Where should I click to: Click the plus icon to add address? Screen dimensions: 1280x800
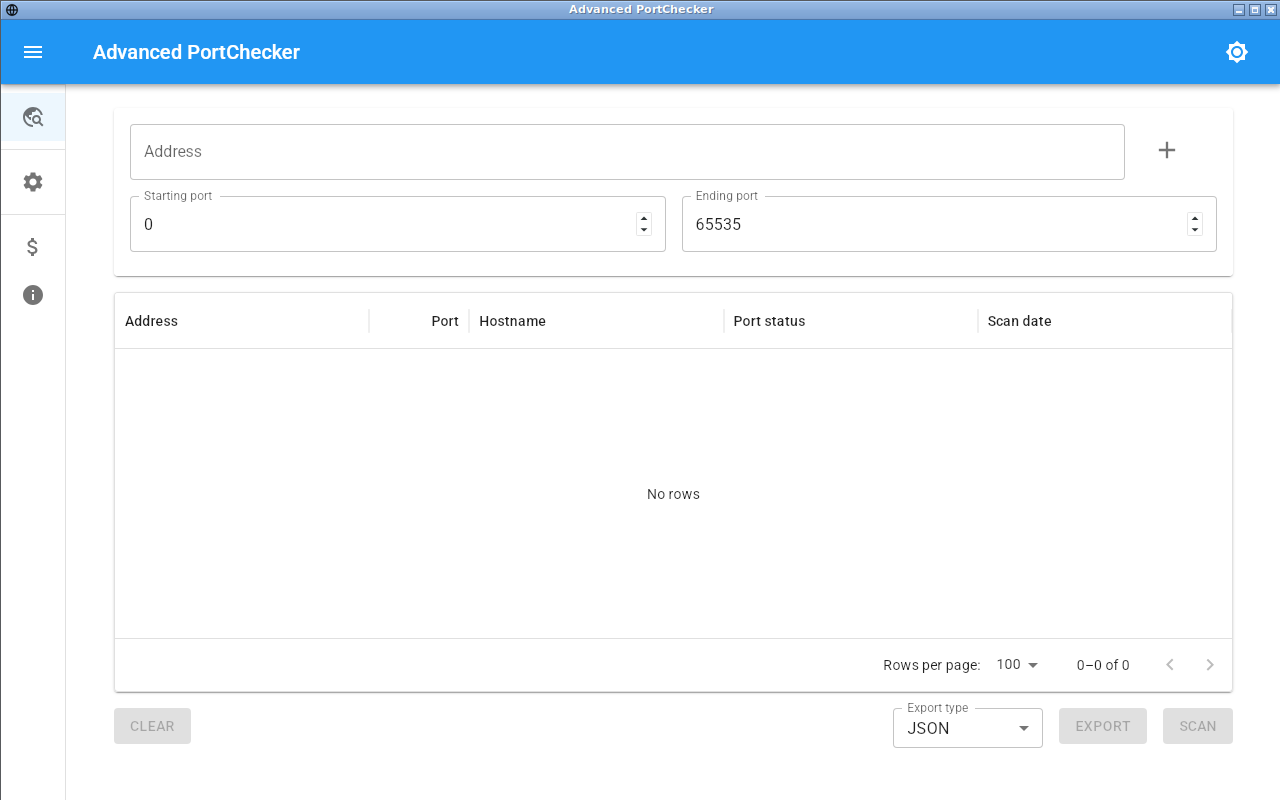pyautogui.click(x=1167, y=150)
